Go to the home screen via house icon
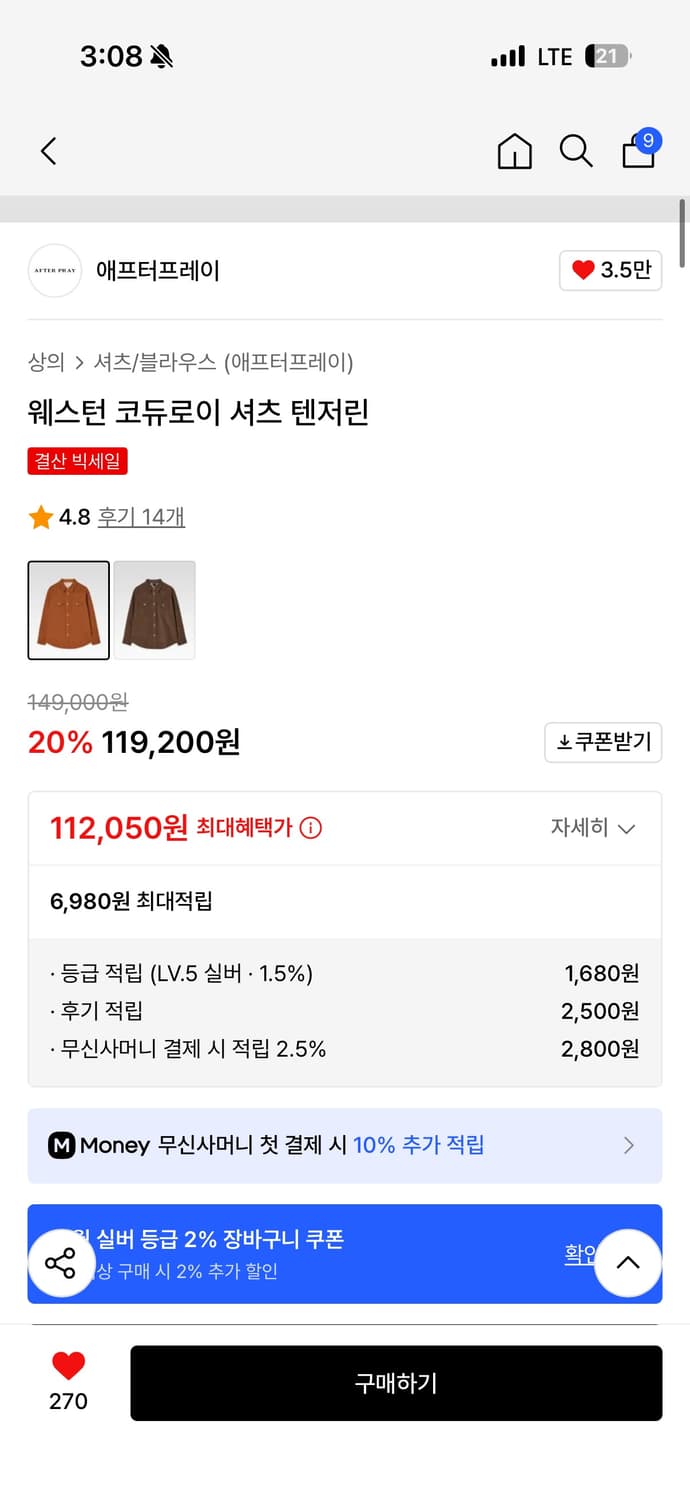This screenshot has height=1500, width=690. pos(513,153)
